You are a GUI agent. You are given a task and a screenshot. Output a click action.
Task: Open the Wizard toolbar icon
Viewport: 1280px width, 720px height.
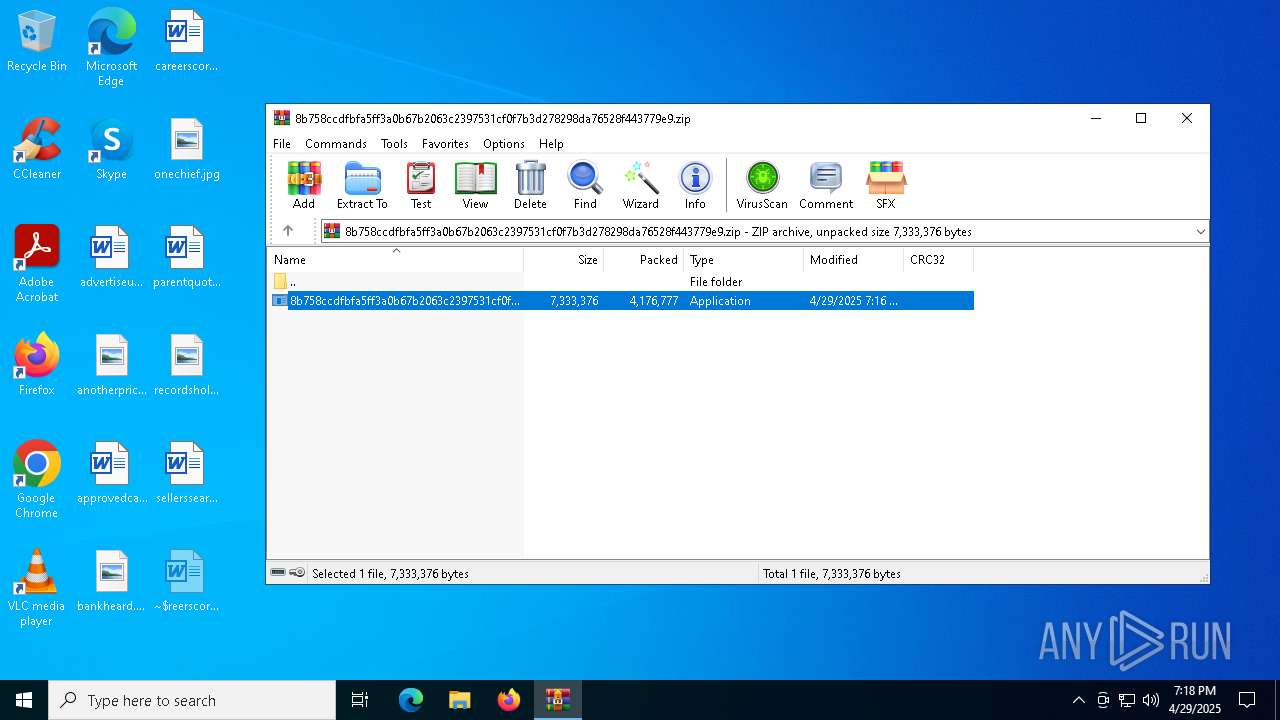click(640, 185)
